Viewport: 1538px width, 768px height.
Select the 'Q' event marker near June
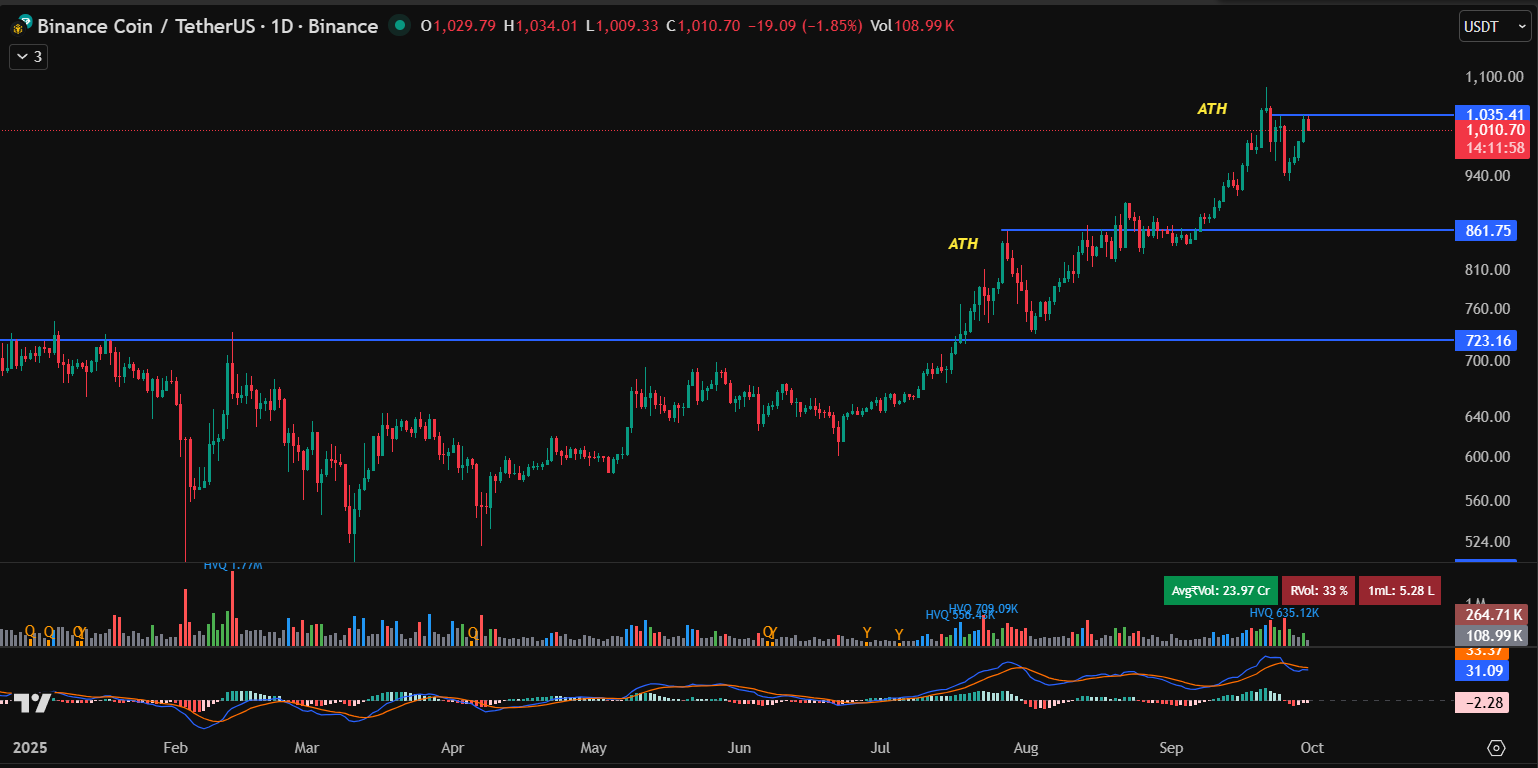(x=768, y=632)
